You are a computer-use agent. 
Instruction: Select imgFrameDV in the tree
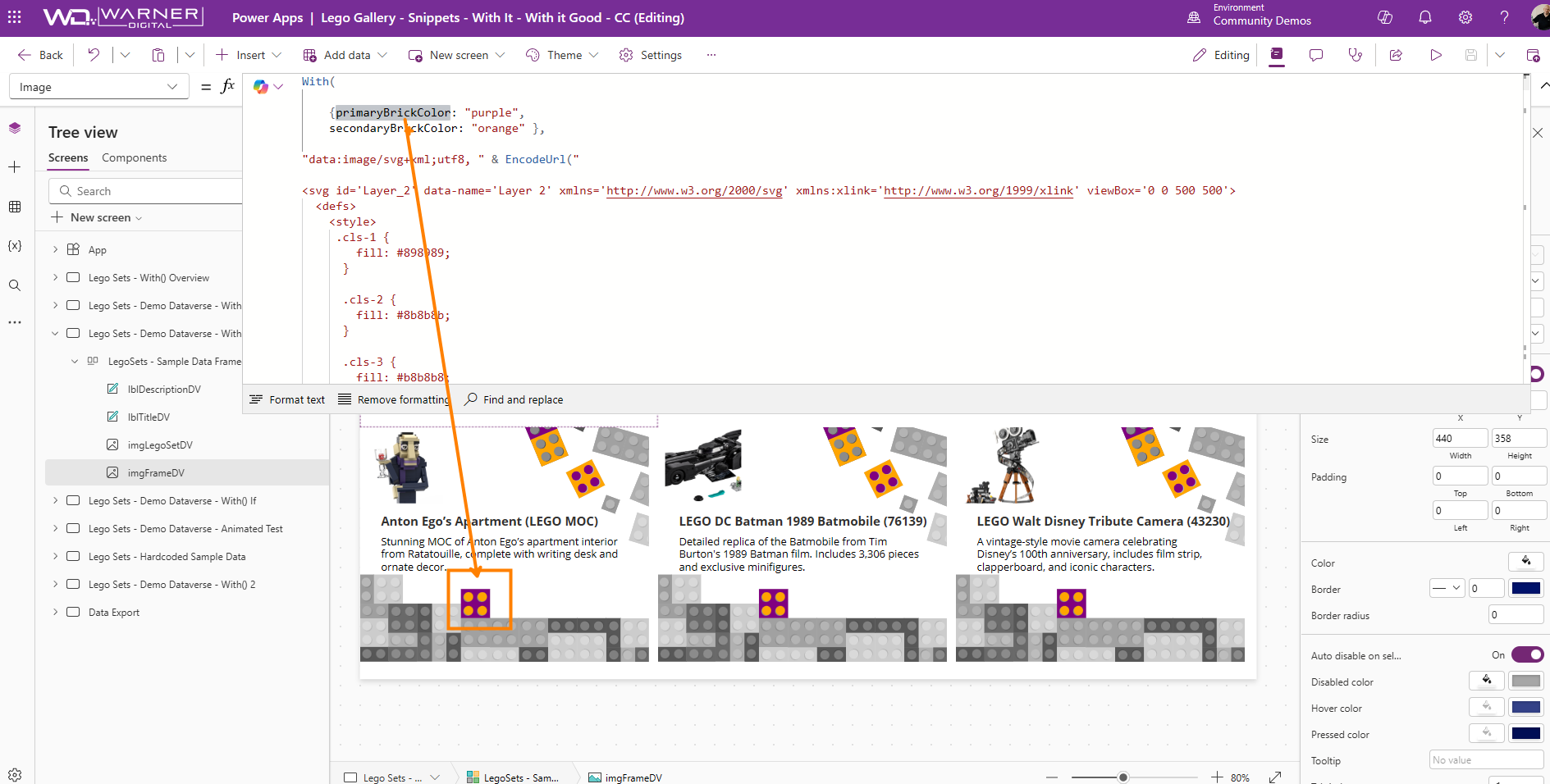point(187,472)
